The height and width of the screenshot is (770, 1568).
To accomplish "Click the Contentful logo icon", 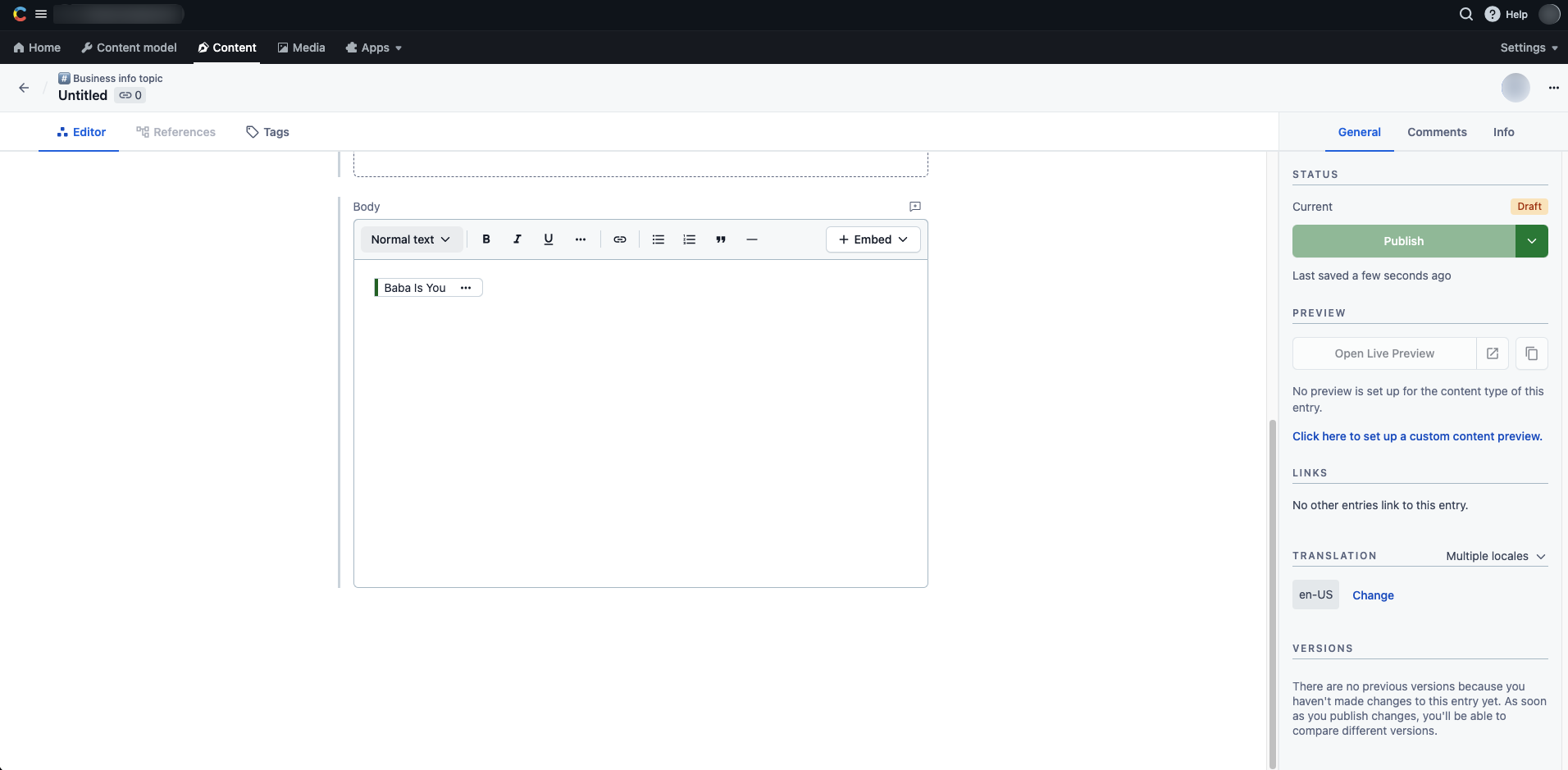I will tap(20, 14).
